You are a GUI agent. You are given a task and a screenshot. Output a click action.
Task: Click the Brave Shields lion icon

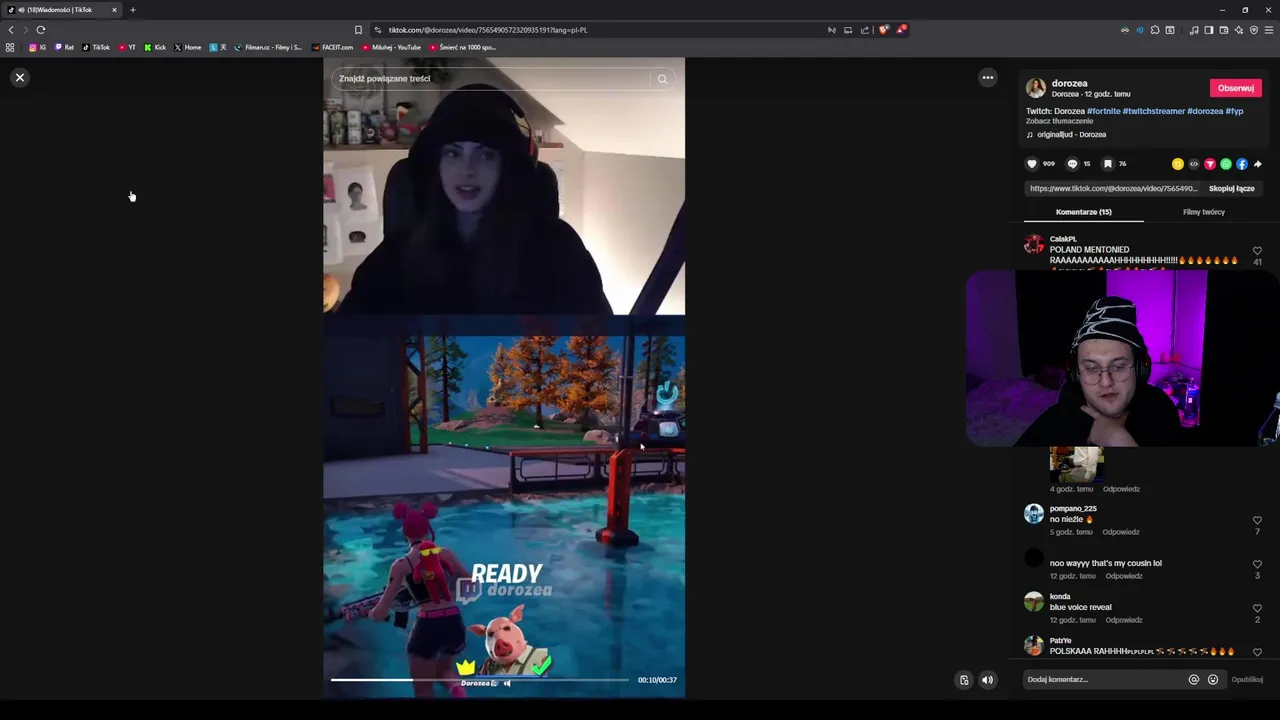[883, 30]
